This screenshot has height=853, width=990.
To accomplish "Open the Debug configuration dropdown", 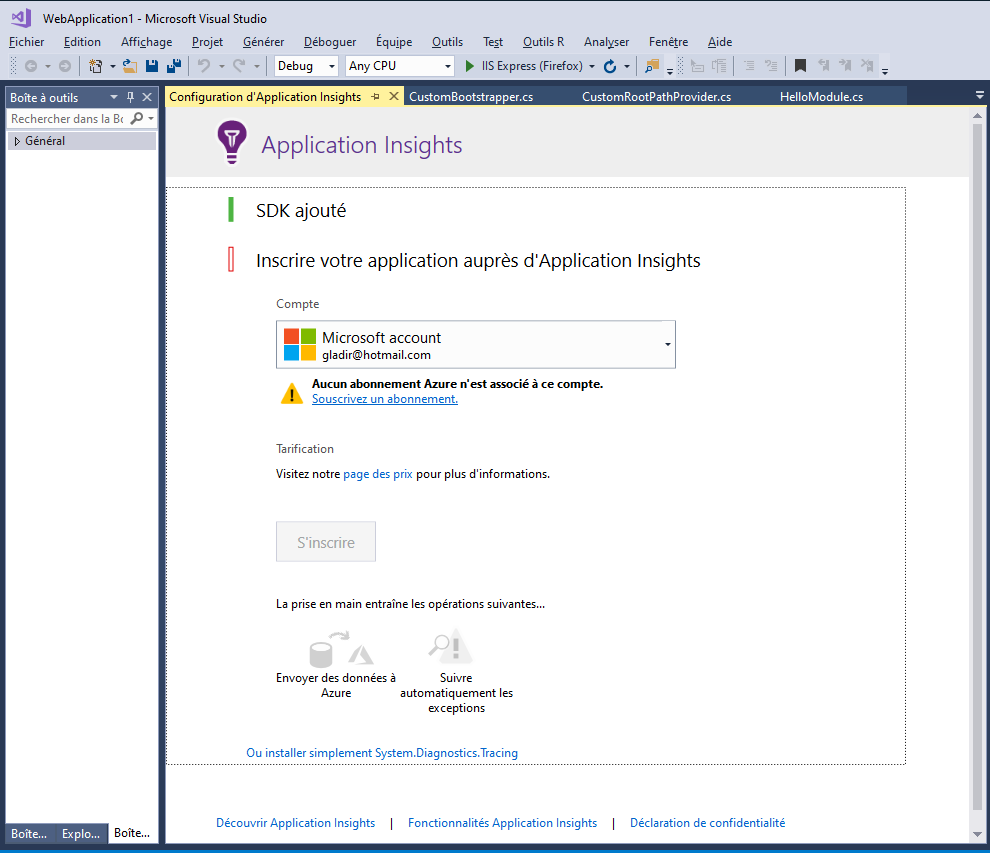I will [307, 66].
